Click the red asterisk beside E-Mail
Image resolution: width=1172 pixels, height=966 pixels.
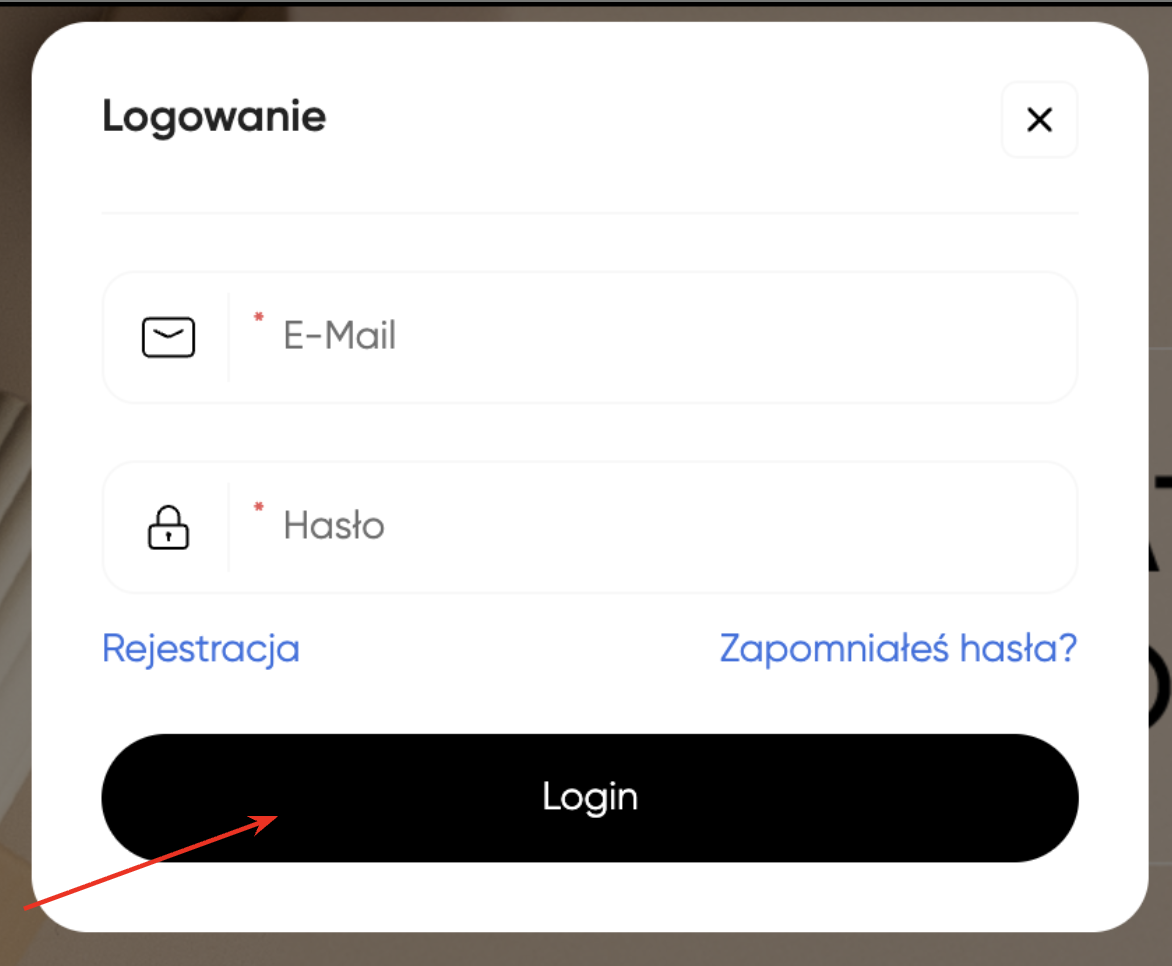click(x=259, y=317)
